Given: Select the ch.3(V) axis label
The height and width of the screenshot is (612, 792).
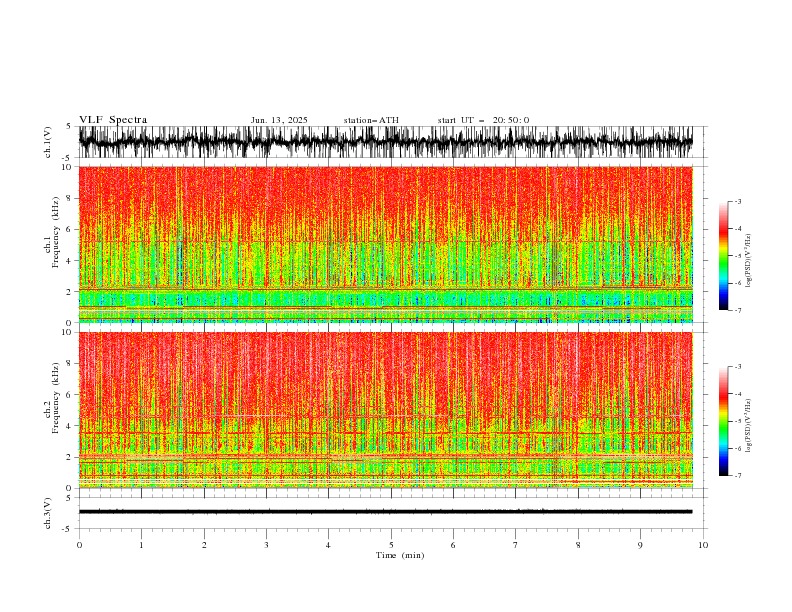Looking at the screenshot, I should click(x=48, y=513).
